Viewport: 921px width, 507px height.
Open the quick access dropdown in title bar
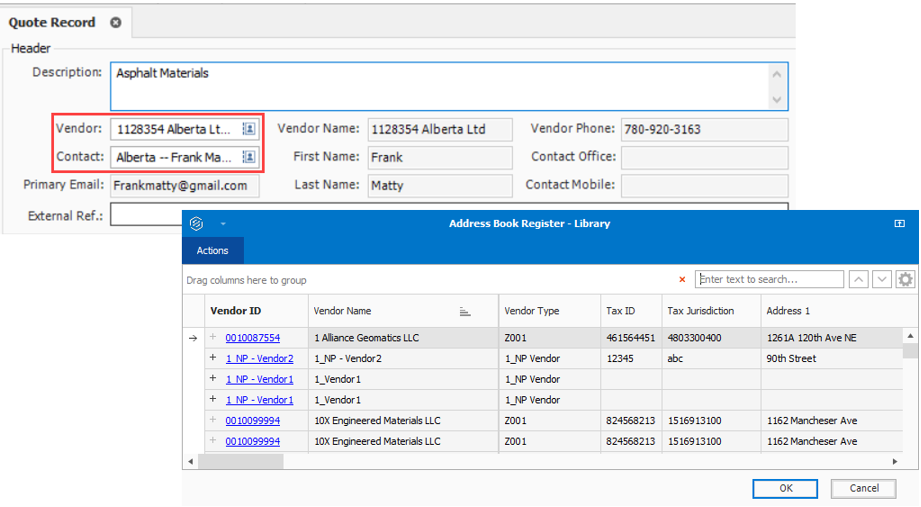tap(223, 224)
